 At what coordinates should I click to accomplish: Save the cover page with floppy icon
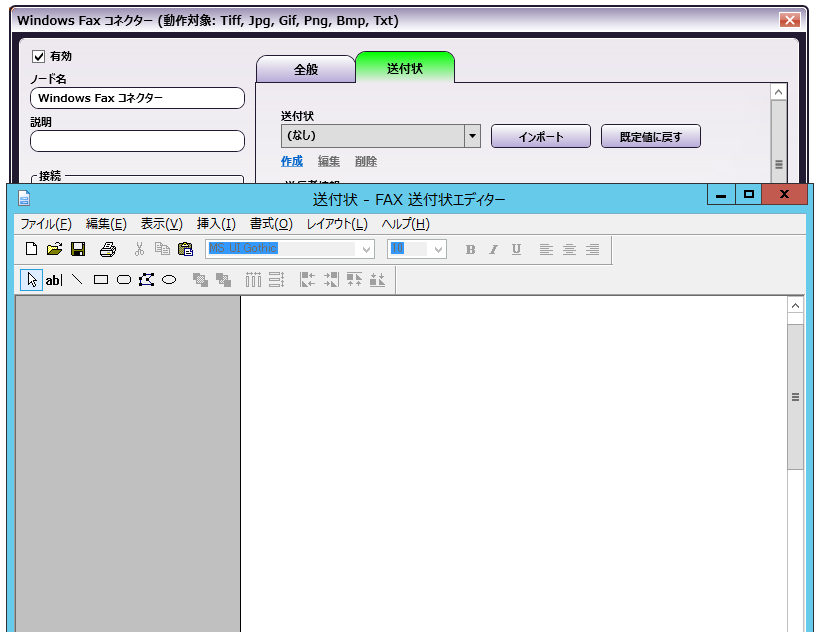pyautogui.click(x=78, y=249)
